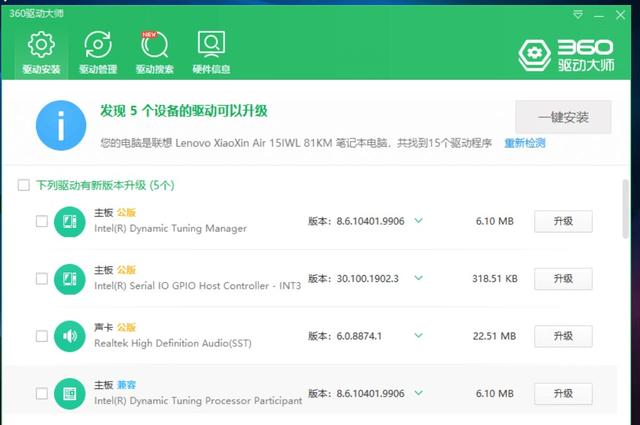The width and height of the screenshot is (640, 425).
Task: Click 升级 for Intel Dynamic Tuning Manager
Action: 563,221
